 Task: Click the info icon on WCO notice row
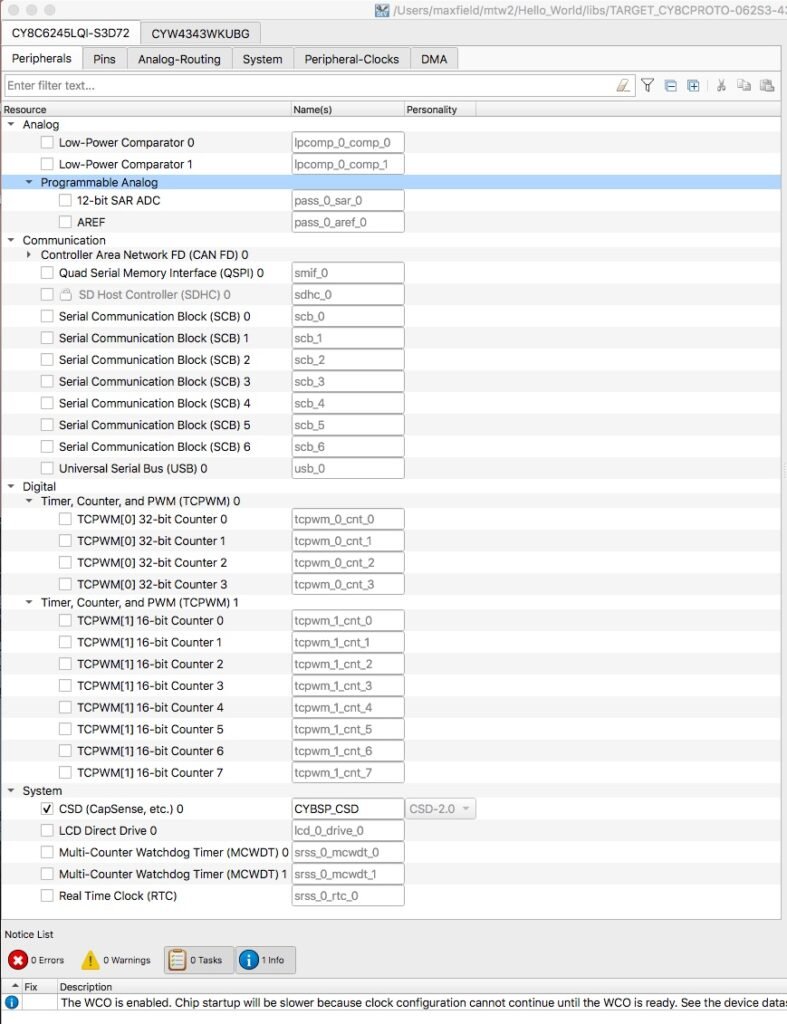[x=12, y=1002]
